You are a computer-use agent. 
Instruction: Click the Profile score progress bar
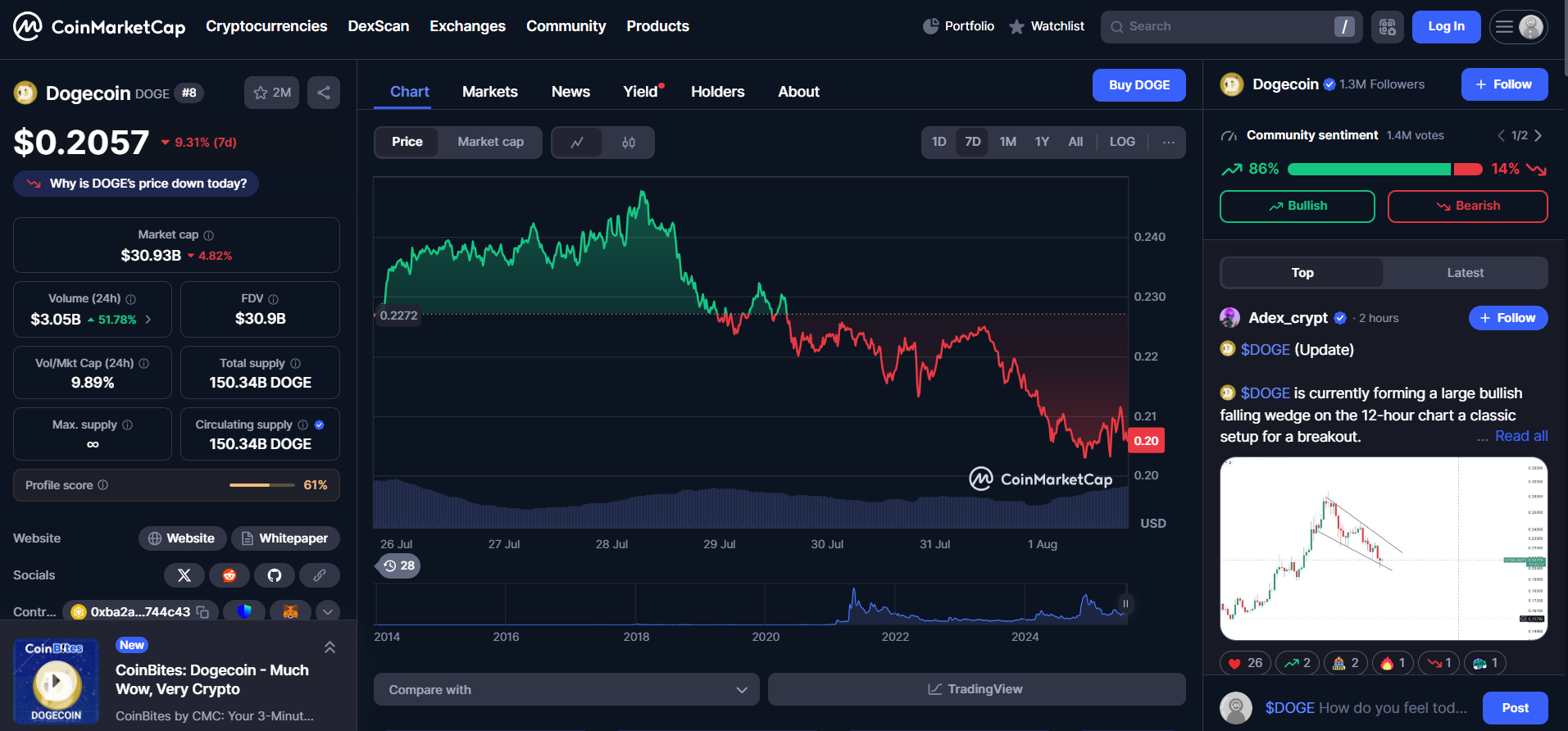tap(262, 485)
